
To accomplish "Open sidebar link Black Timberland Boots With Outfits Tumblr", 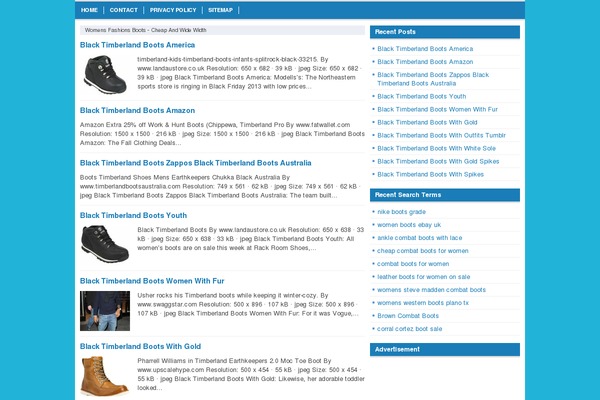I will tap(442, 135).
